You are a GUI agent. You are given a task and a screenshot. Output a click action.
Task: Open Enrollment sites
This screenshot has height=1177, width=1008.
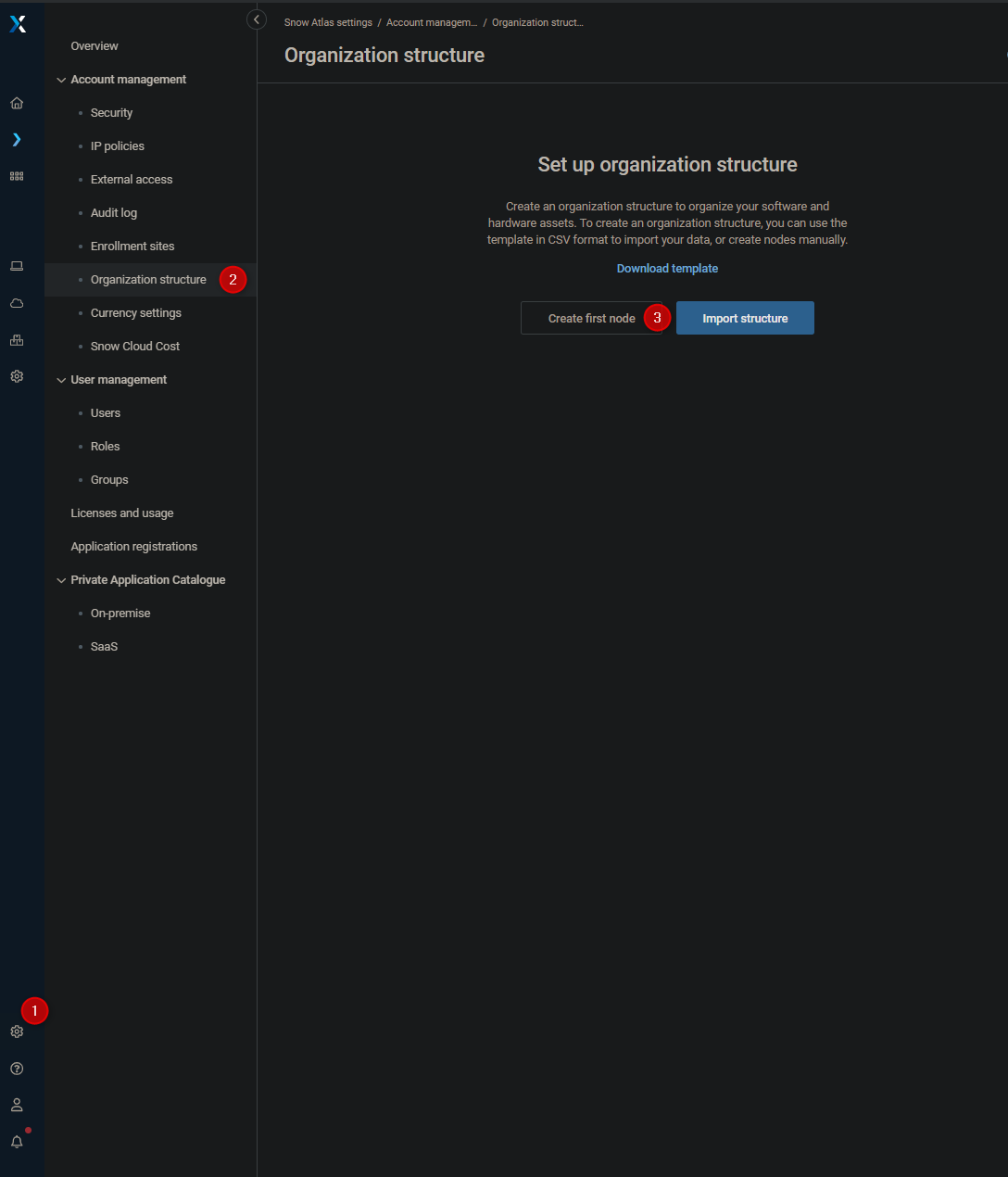coord(132,247)
